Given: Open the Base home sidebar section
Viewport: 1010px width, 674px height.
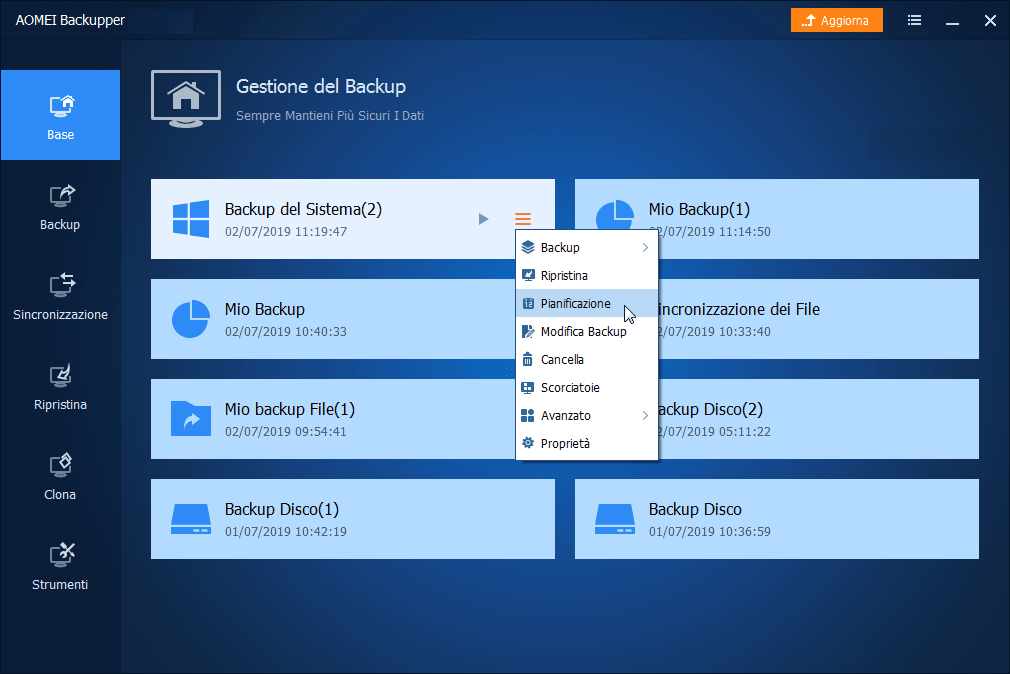Looking at the screenshot, I should click(x=60, y=115).
